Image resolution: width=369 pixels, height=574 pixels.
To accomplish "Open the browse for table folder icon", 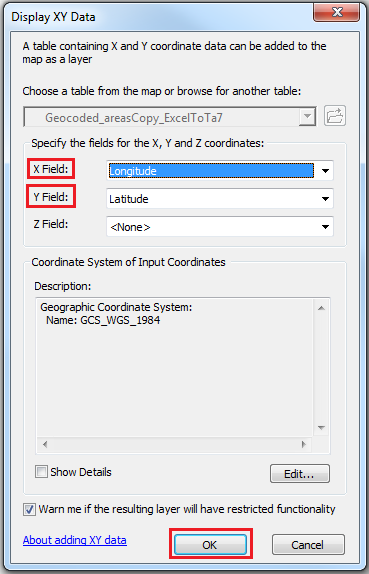I will pos(335,116).
